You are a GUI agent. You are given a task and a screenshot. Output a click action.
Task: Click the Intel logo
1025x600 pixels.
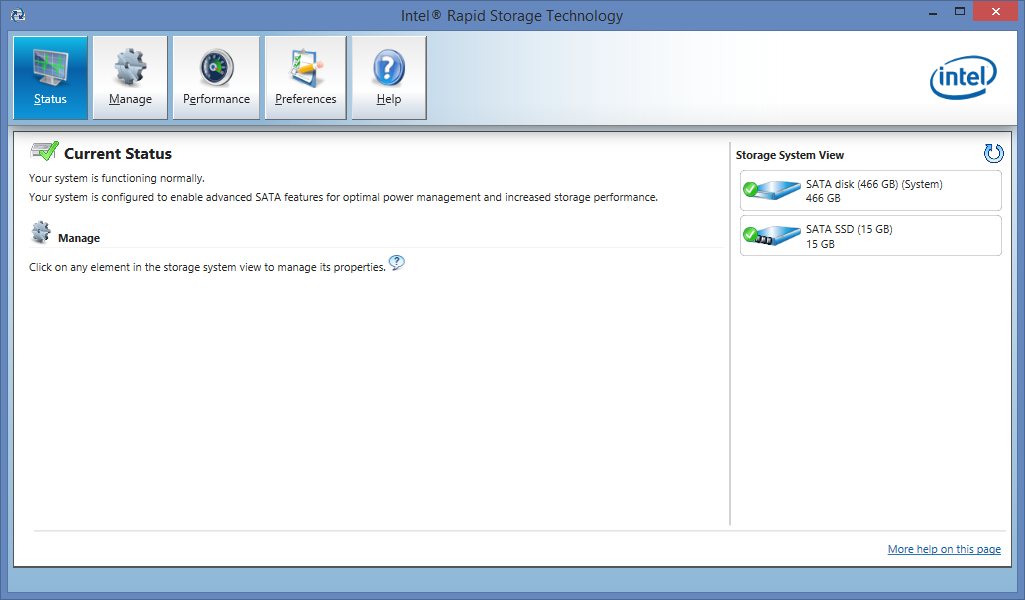click(964, 77)
